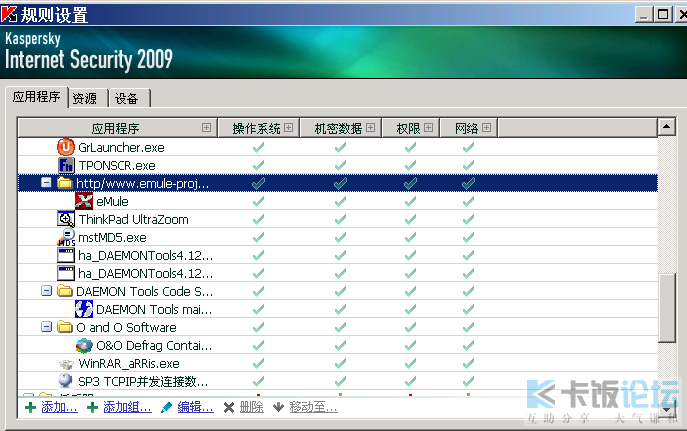Click the GrLauncher.exe application icon
This screenshot has height=431, width=687.
(x=66, y=147)
